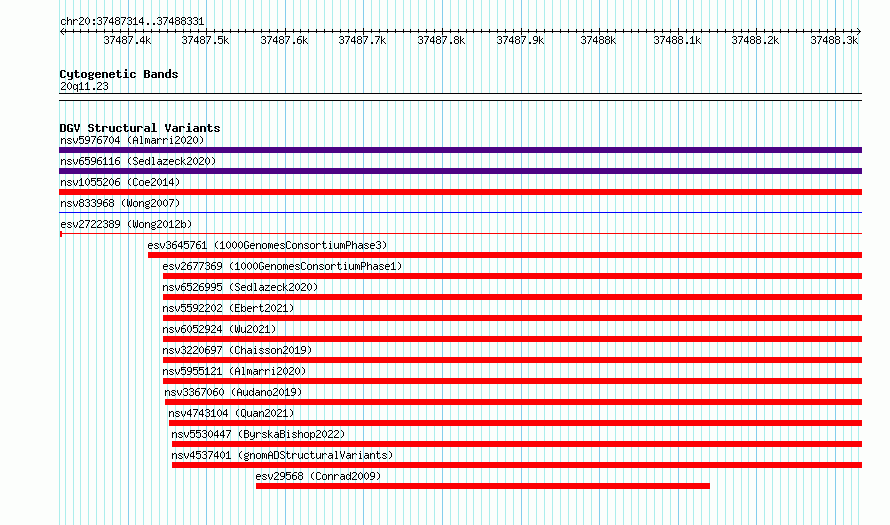Click the 37487.7k ruler tick label
The width and height of the screenshot is (890, 525).
pos(362,40)
